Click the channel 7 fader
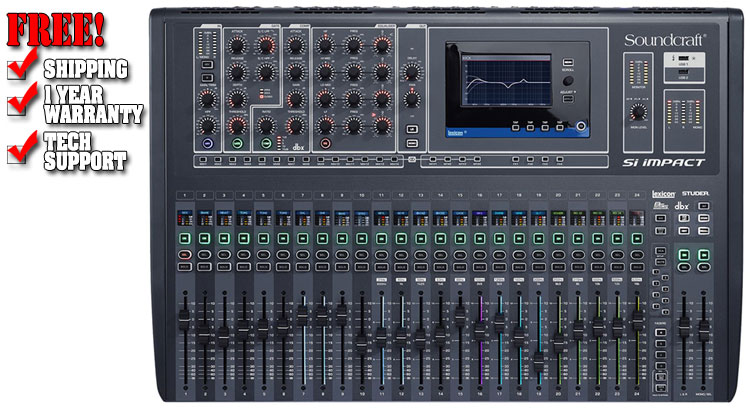The image size is (750, 411). click(302, 316)
